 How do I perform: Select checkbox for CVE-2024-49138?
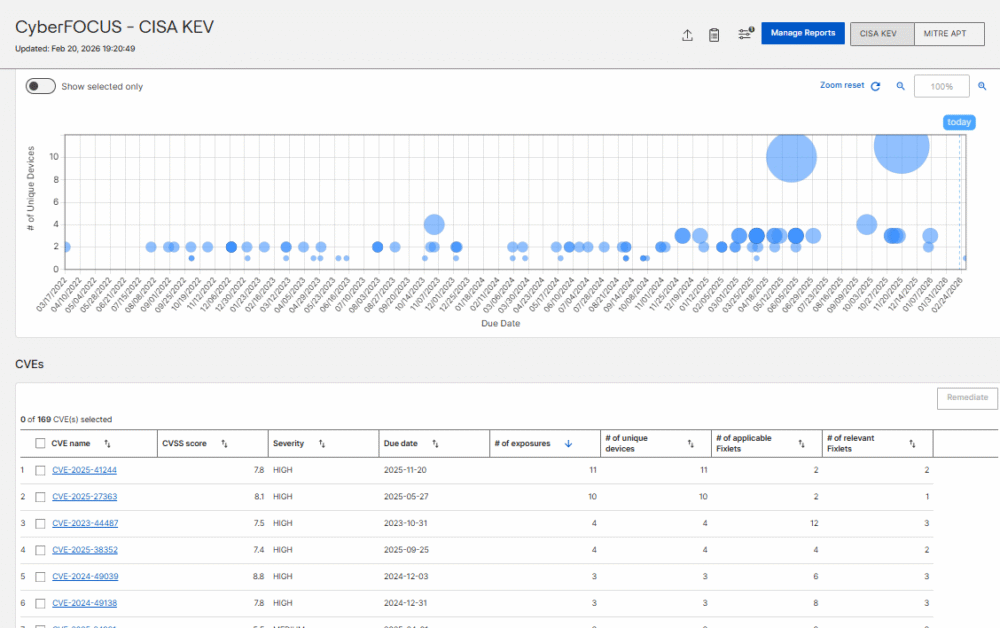tap(40, 603)
